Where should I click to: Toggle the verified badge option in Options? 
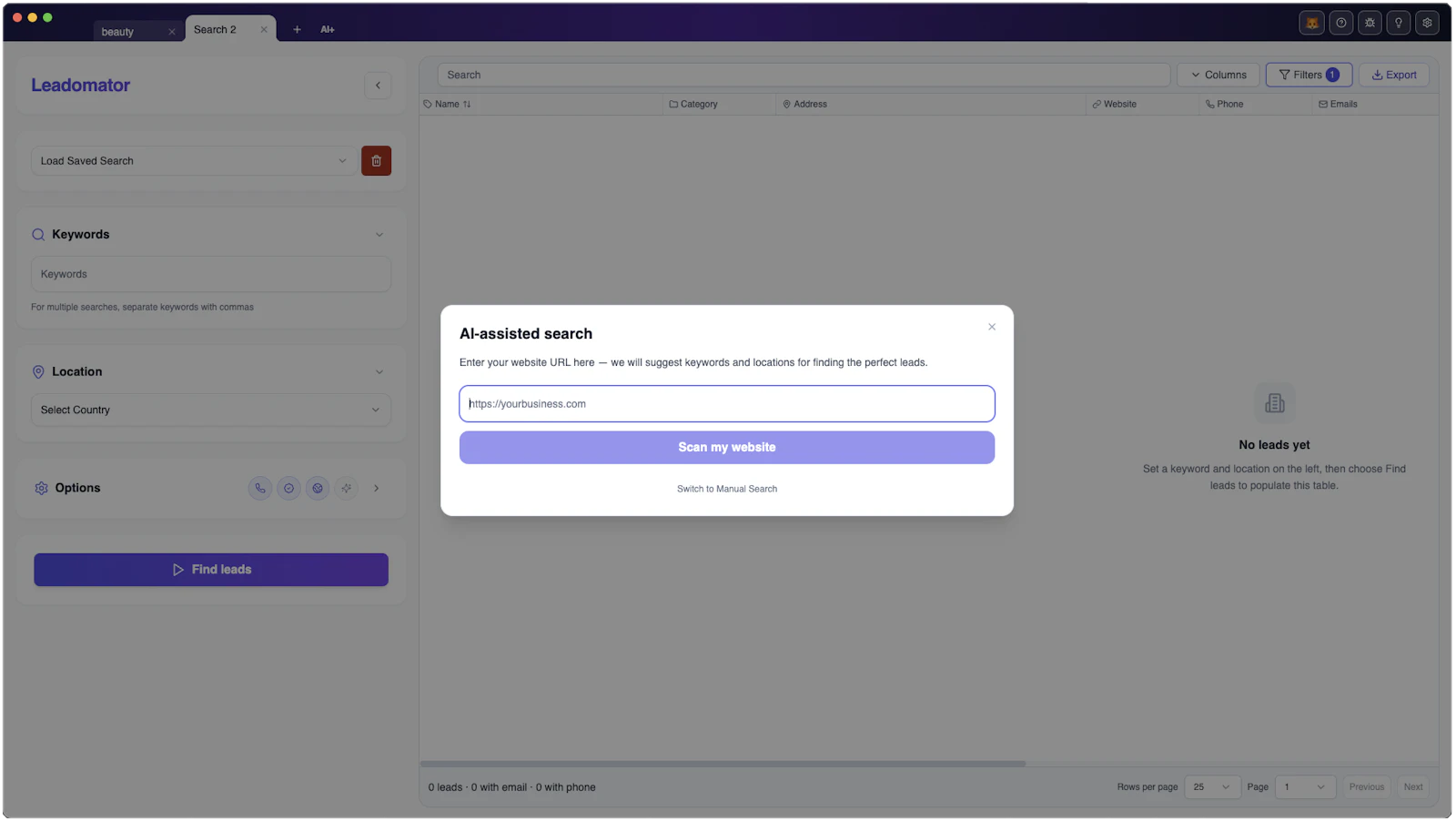point(288,489)
